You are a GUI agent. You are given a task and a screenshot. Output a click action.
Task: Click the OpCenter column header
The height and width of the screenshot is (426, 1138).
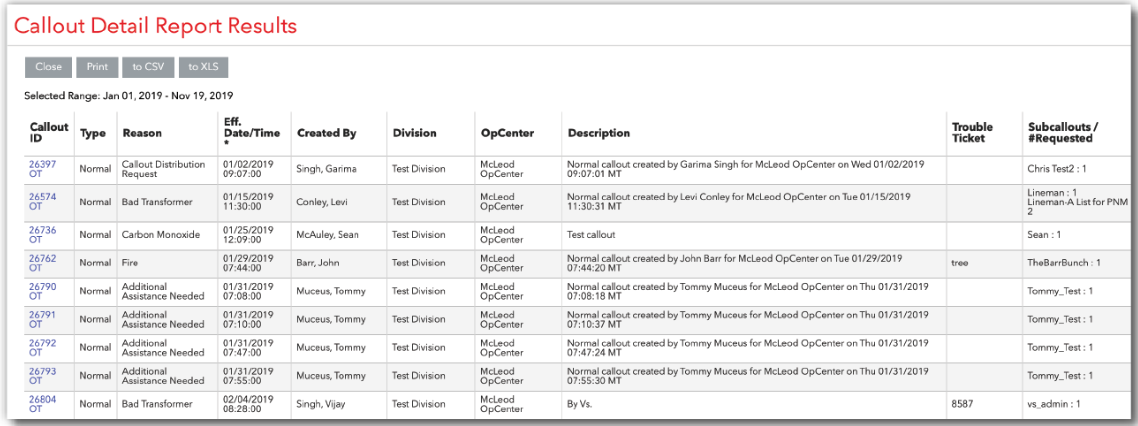pos(506,133)
